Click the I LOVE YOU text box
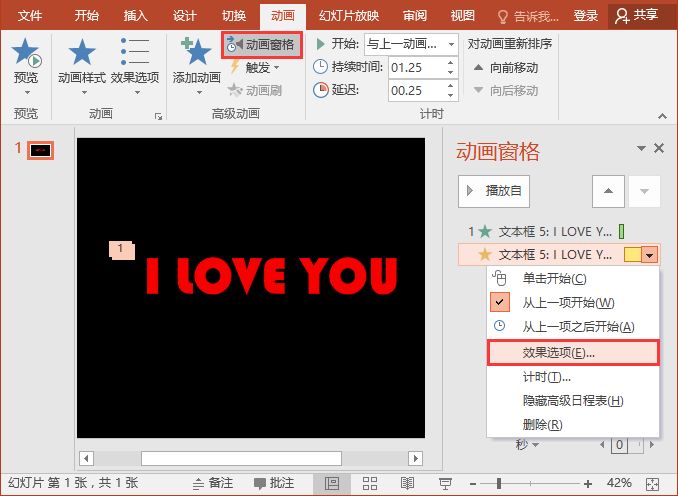The width and height of the screenshot is (678, 496). (x=272, y=276)
